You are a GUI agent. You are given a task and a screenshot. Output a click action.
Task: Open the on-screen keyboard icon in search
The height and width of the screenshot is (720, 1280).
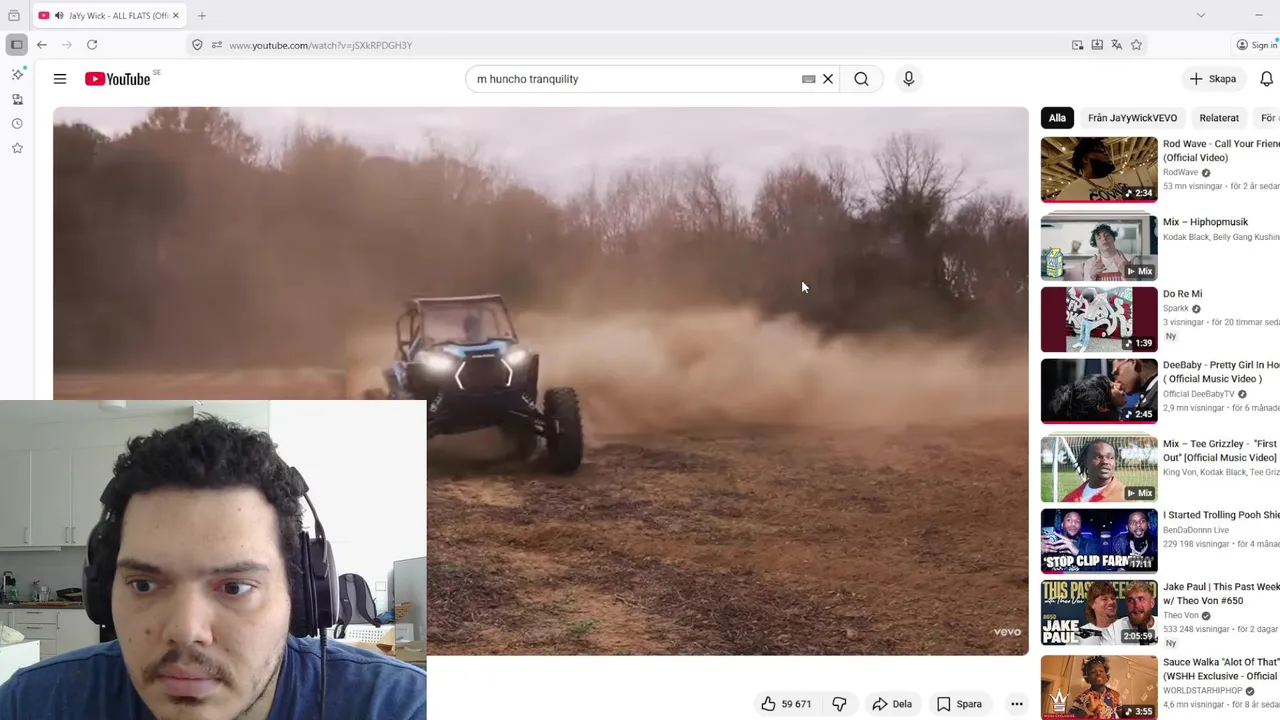click(x=808, y=79)
